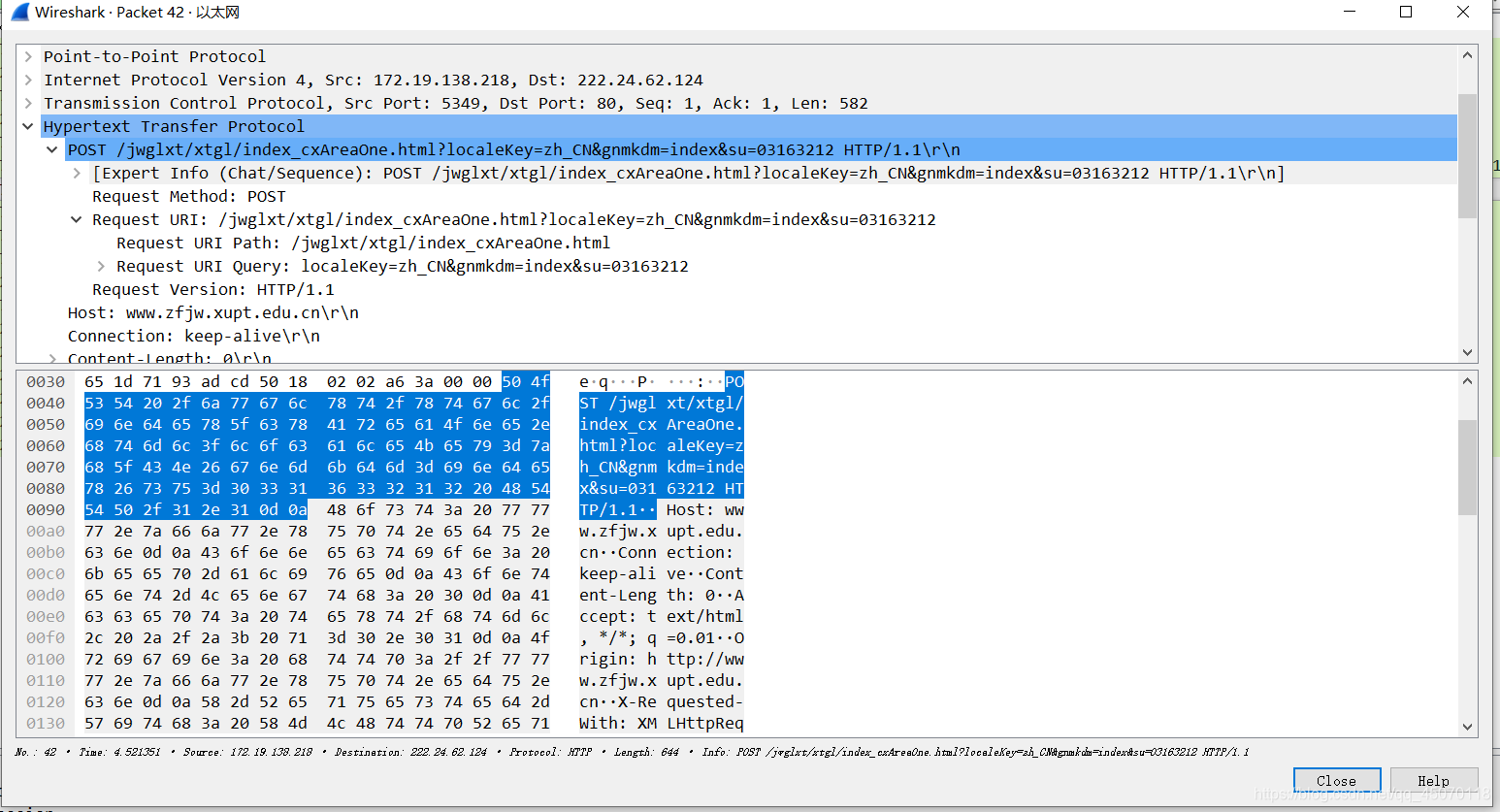Click the Wireshark fin icon in title bar

coord(19,13)
